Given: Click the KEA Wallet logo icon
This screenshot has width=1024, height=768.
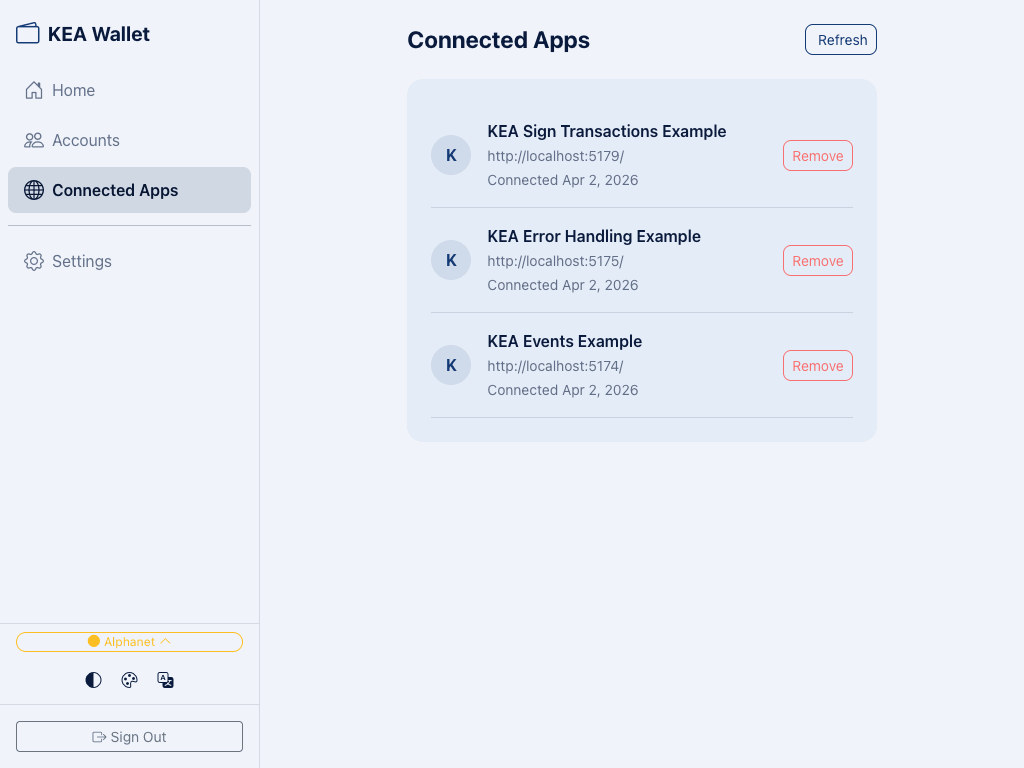Looking at the screenshot, I should [x=27, y=33].
